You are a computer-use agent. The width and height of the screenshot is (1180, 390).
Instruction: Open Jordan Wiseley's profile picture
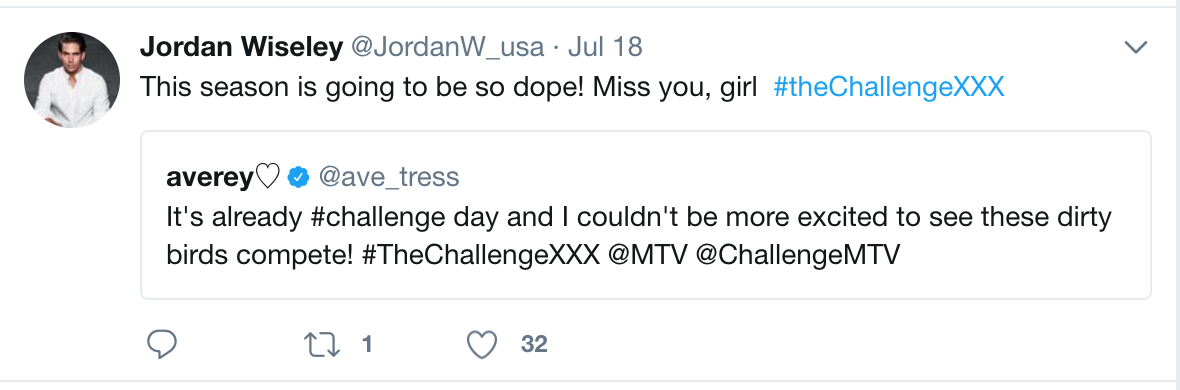[x=71, y=80]
